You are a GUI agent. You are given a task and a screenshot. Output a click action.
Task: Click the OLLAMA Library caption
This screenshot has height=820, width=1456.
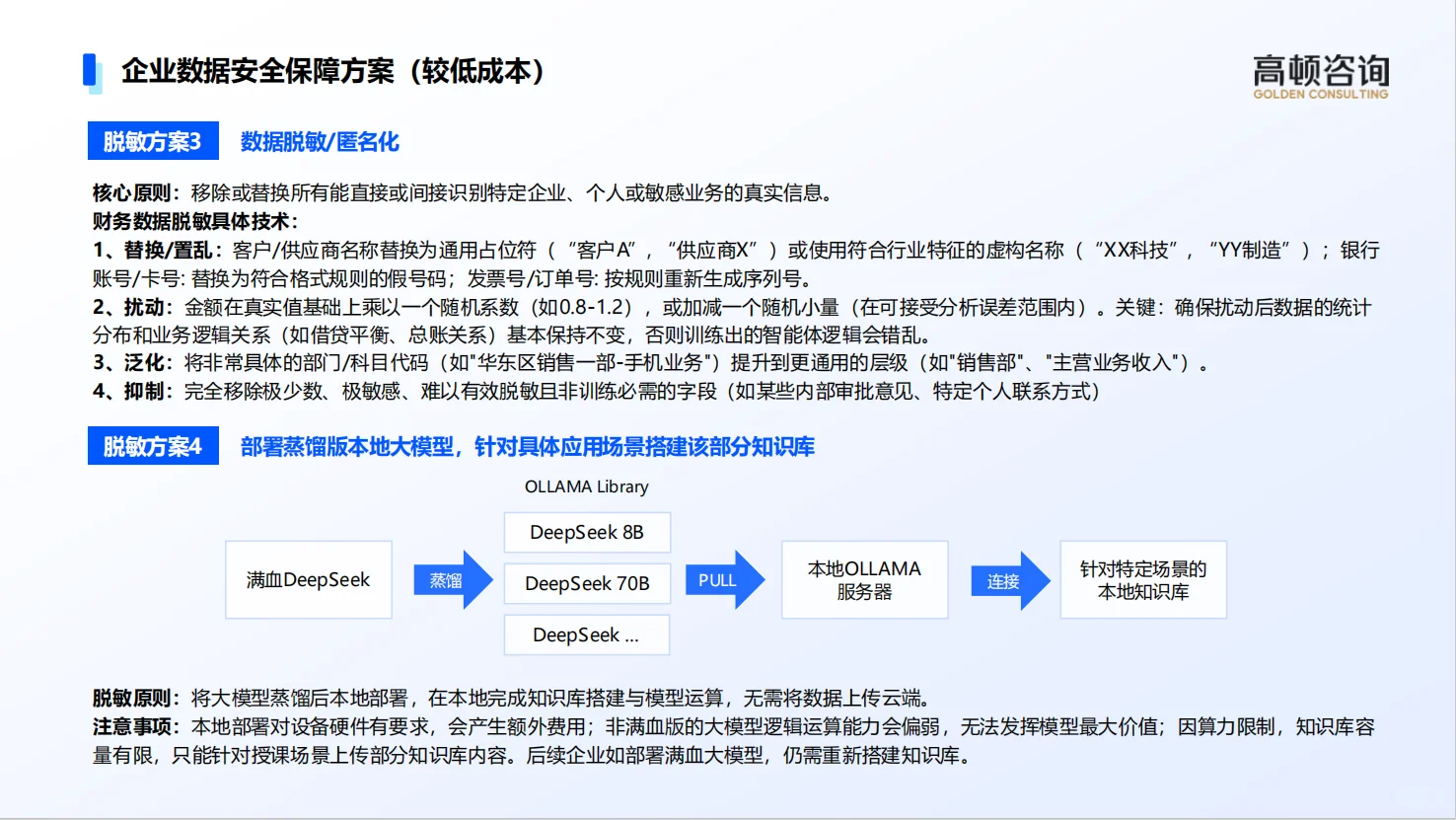587,486
